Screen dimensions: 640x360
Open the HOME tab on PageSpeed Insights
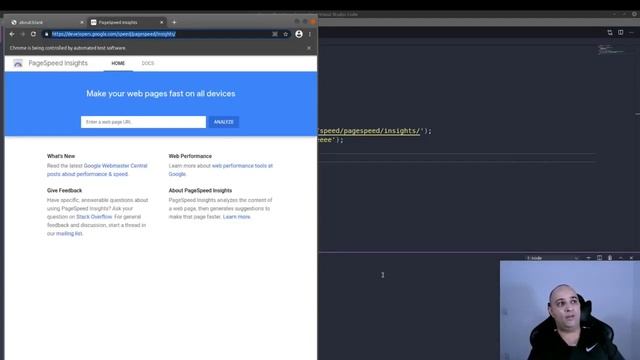(118, 63)
